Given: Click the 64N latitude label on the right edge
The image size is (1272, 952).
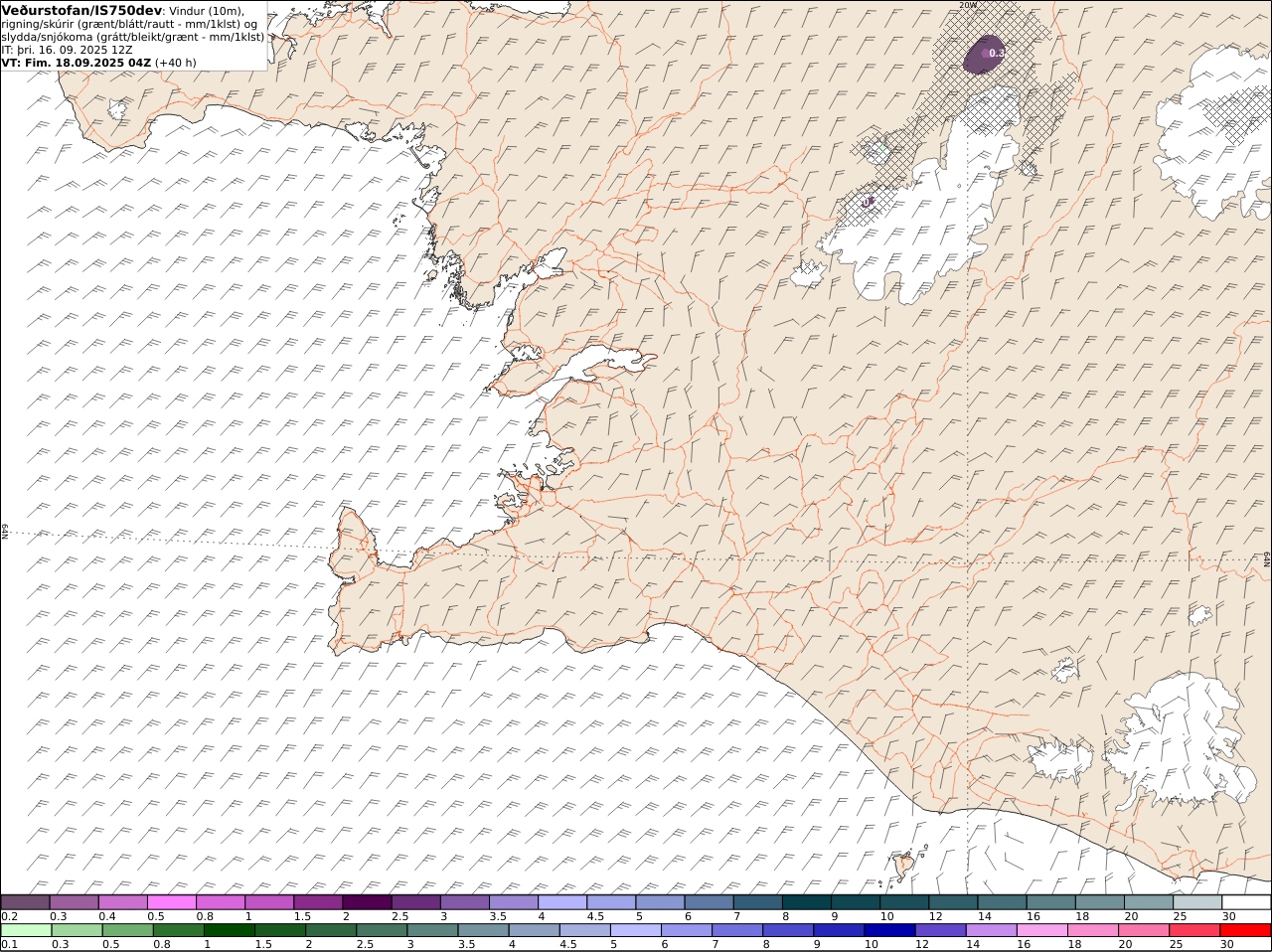Looking at the screenshot, I should 1266,559.
